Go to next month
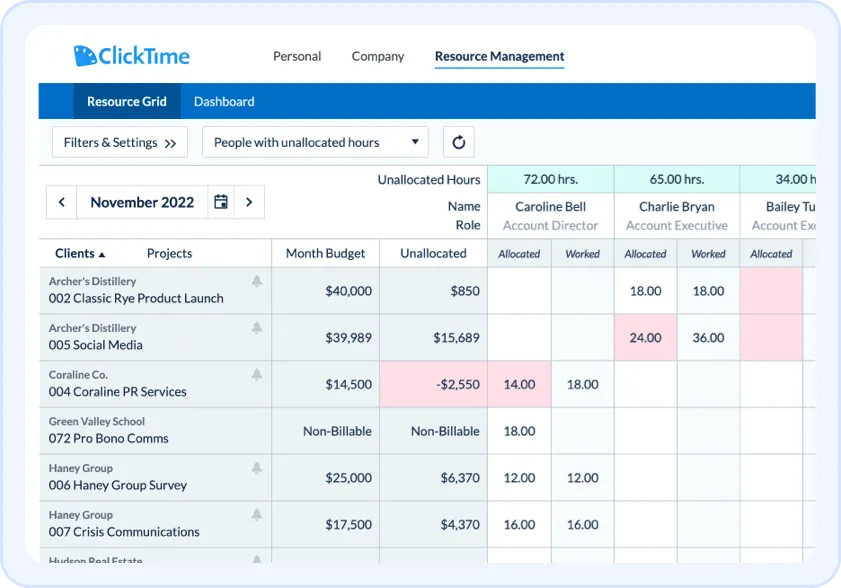Image resolution: width=841 pixels, height=588 pixels. 249,202
